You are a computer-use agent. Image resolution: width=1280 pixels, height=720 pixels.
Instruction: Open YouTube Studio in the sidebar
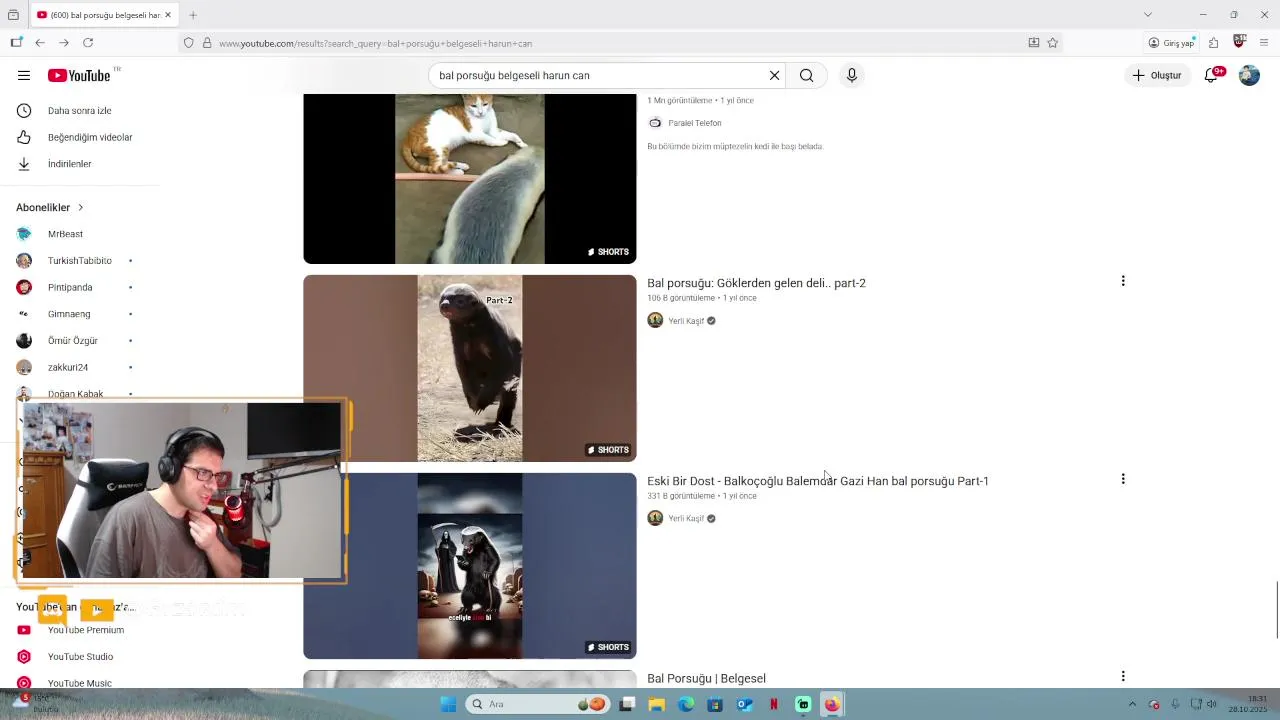[x=80, y=657]
